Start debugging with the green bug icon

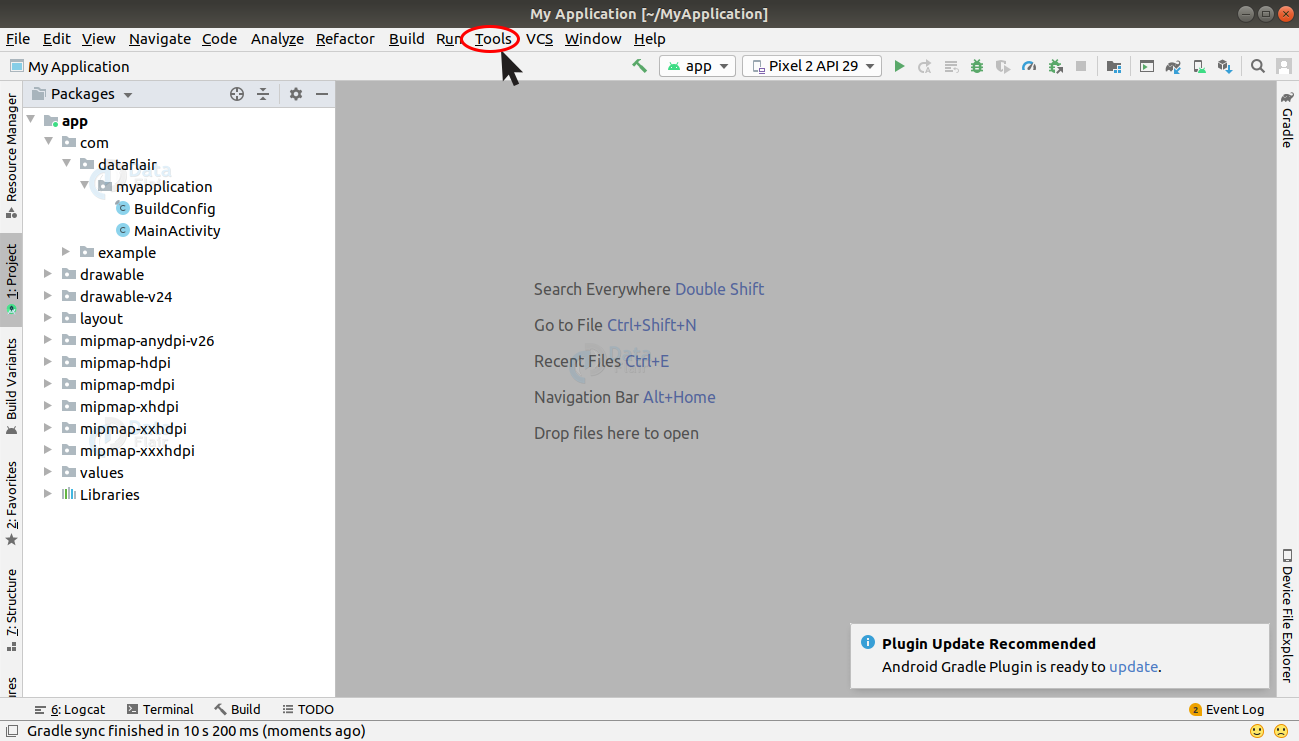(x=977, y=66)
